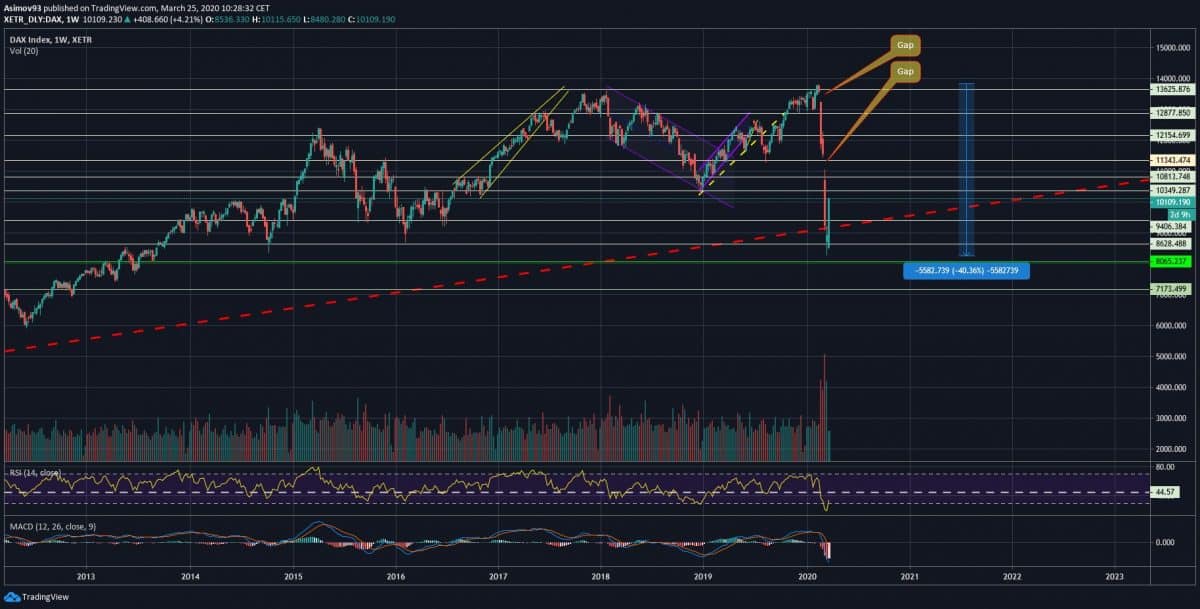The image size is (1200, 609).
Task: Select the green 8065.237 price label
Action: [x=1169, y=261]
